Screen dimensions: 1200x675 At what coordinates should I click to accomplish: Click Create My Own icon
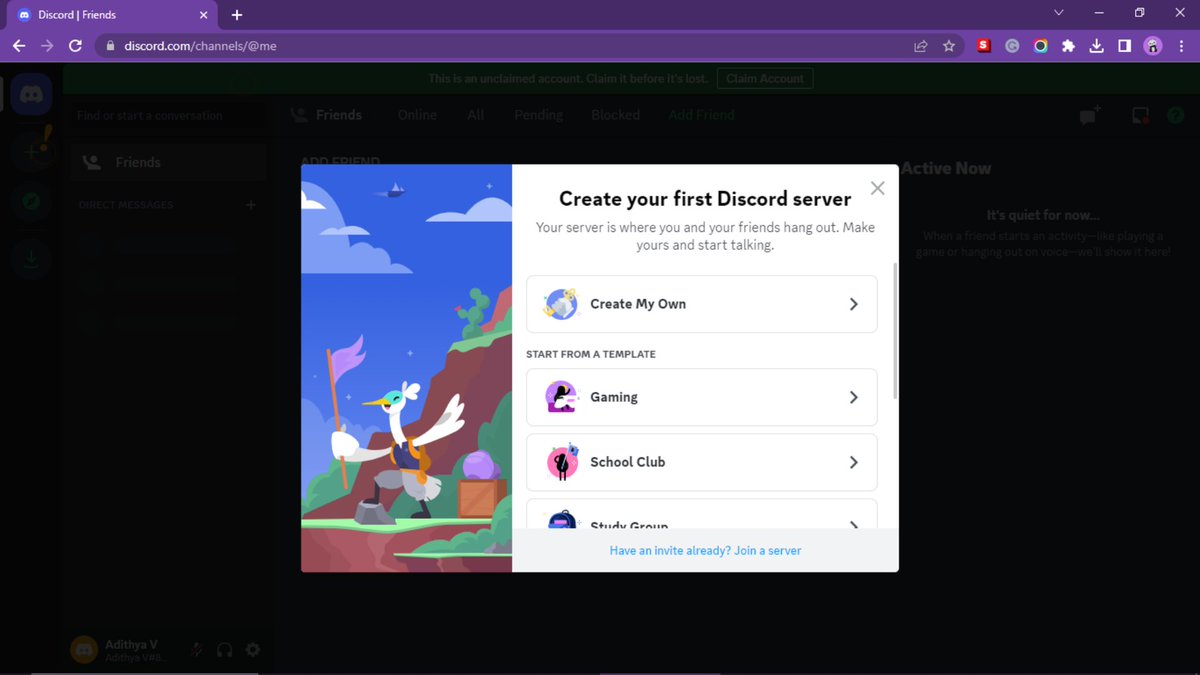[561, 304]
